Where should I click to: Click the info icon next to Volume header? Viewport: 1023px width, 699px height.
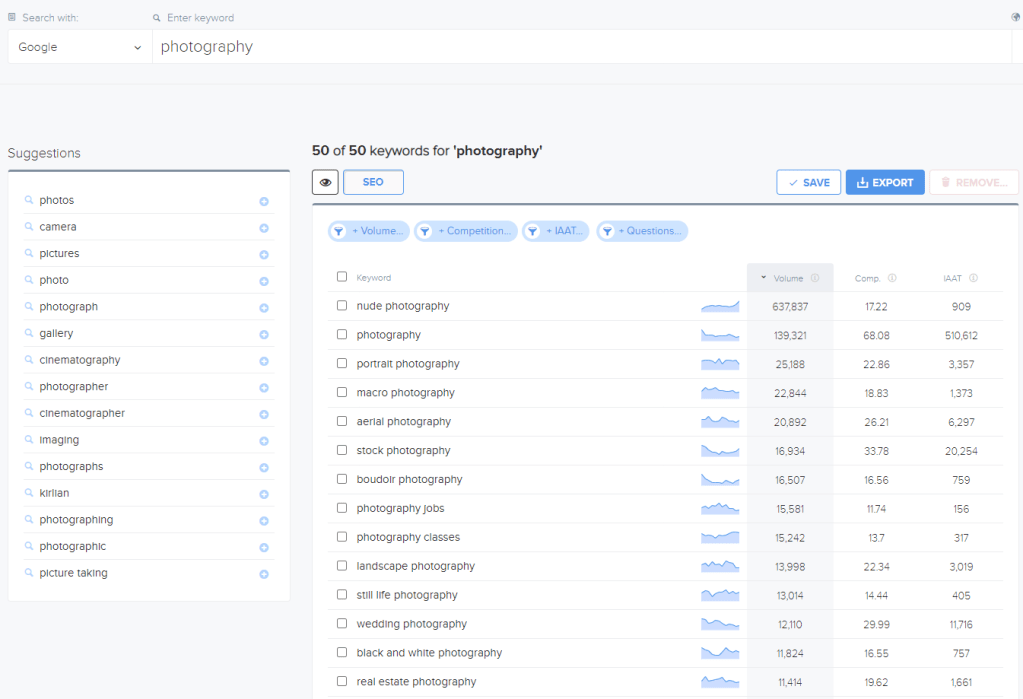tap(815, 279)
